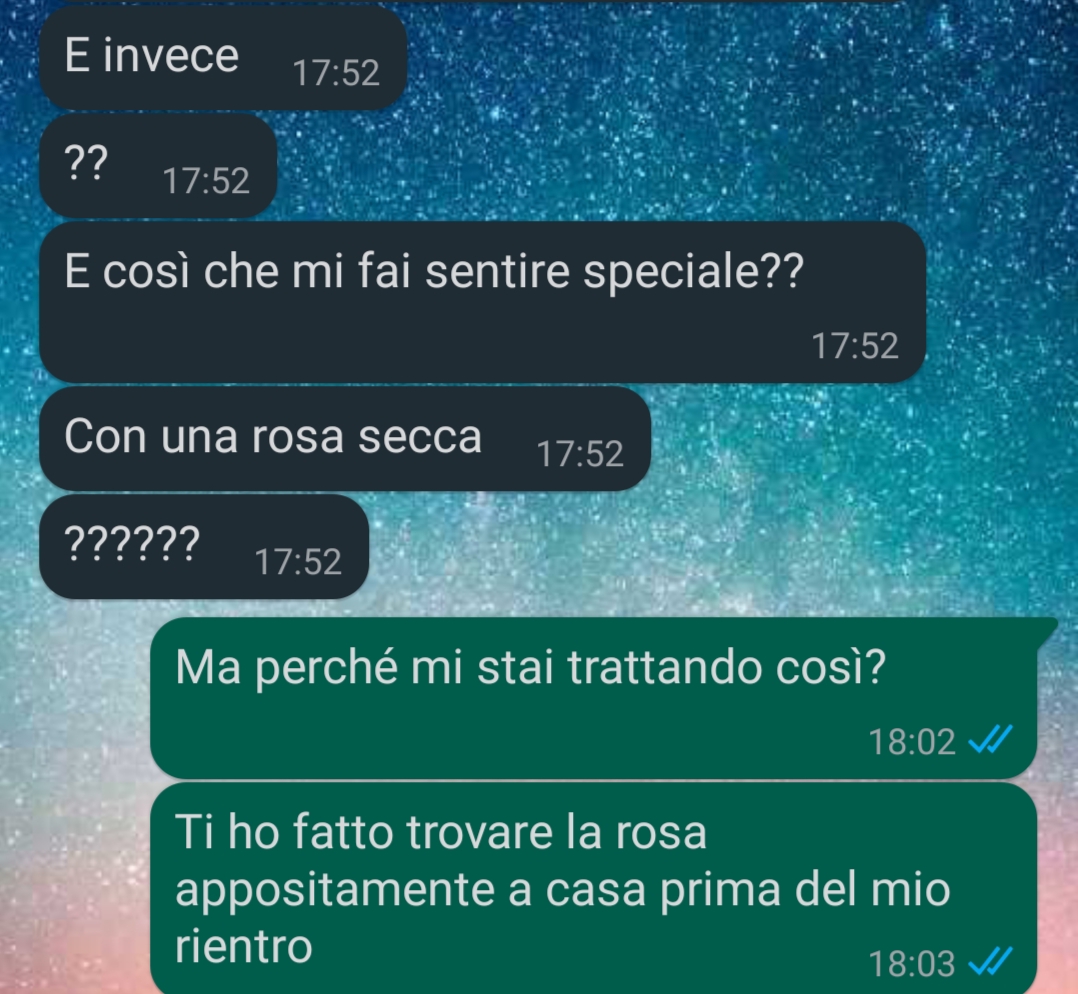Tap the 17:52 time beside '??????'
Screen dimensions: 1078x994
point(298,562)
